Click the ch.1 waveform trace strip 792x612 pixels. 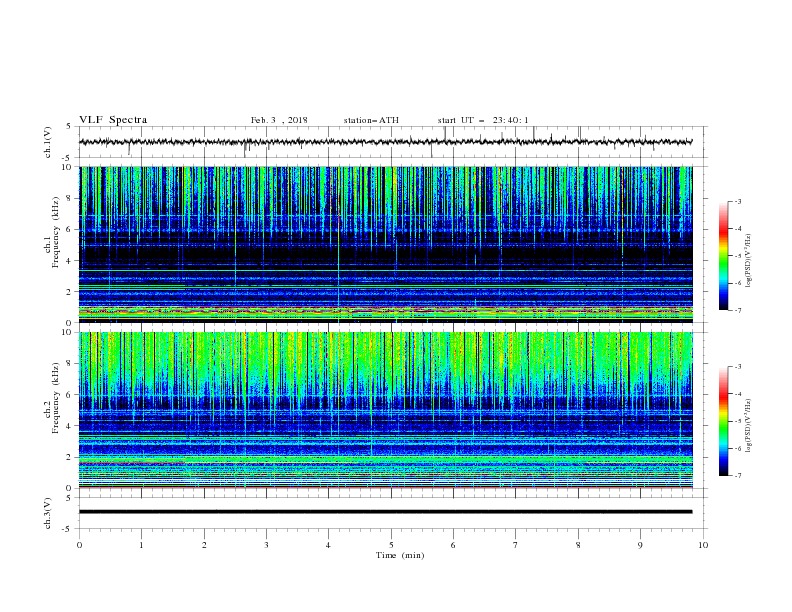[386, 142]
